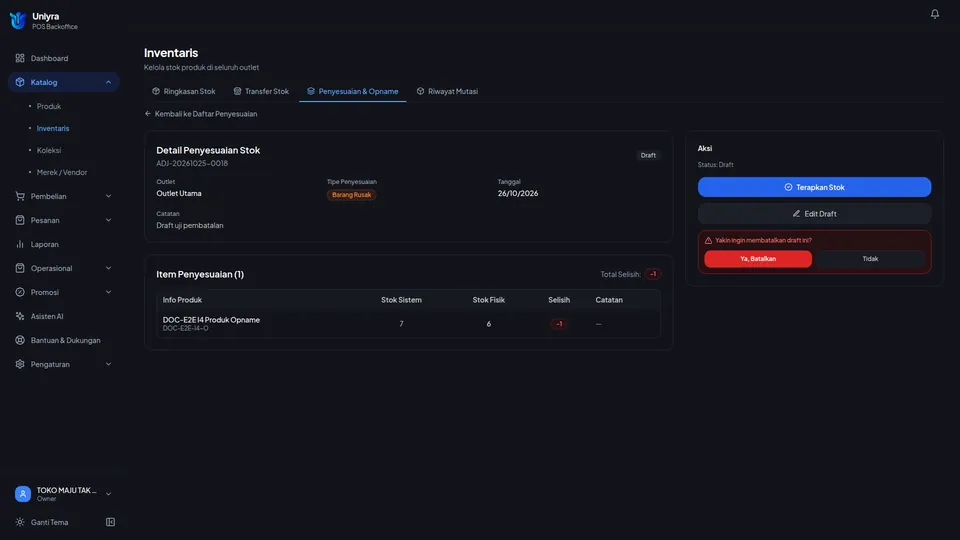Click the sun icon for Ganti Tema
This screenshot has height=540, width=960.
tap(20, 522)
